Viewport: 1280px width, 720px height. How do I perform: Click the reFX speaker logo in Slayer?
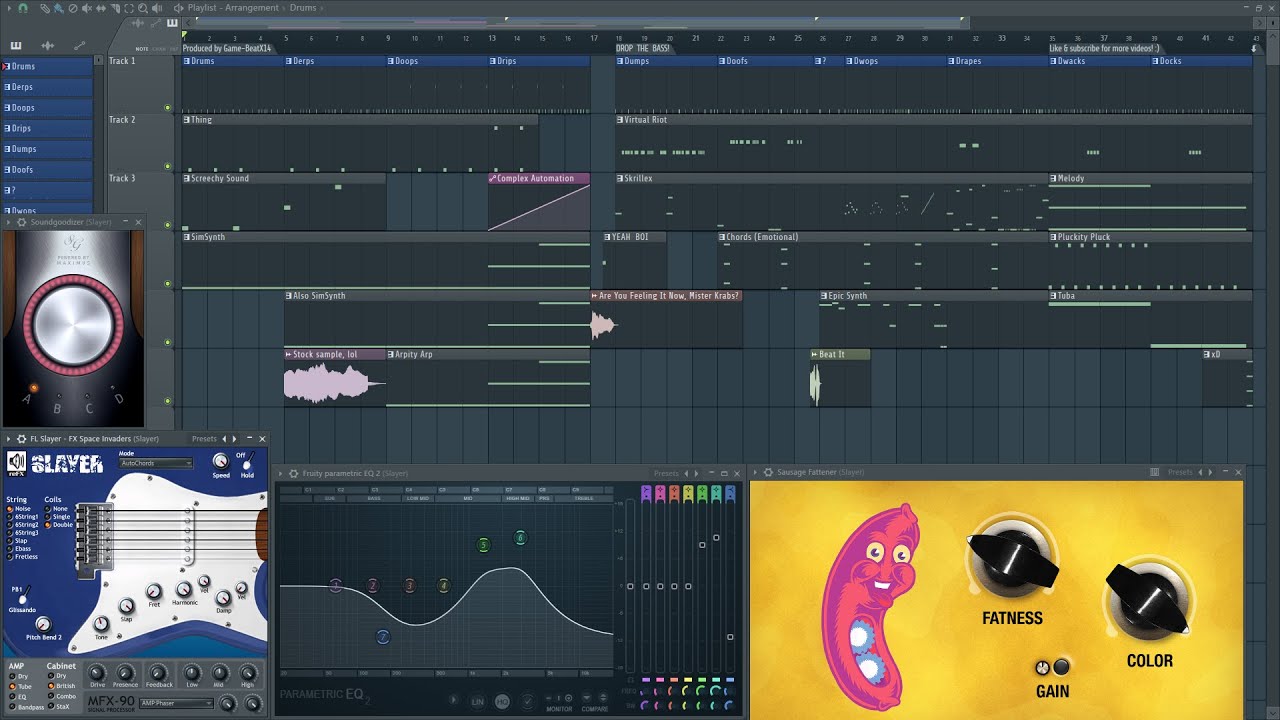tap(16, 462)
